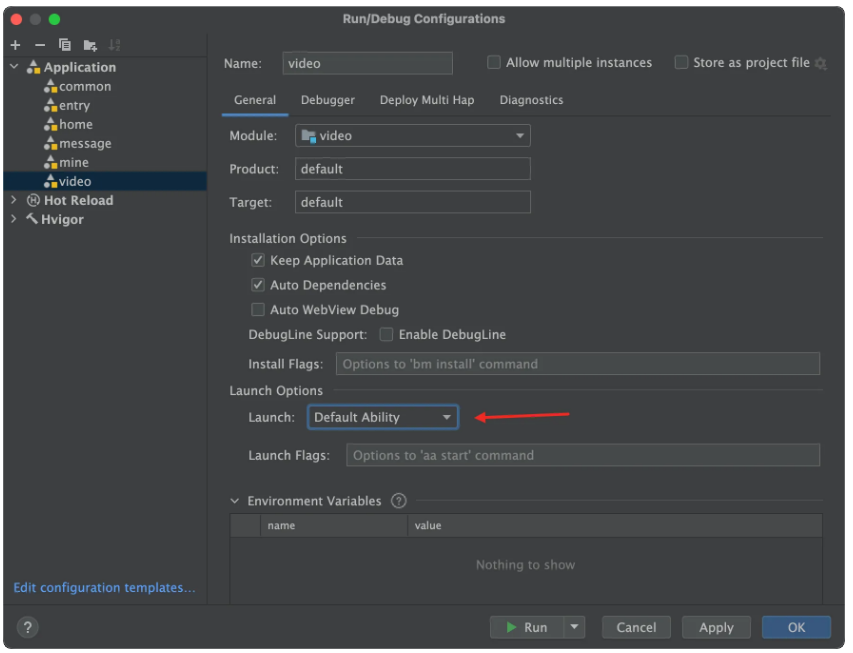Screen dimensions: 853x653
Task: Open dialog help question mark button
Action: coord(28,627)
